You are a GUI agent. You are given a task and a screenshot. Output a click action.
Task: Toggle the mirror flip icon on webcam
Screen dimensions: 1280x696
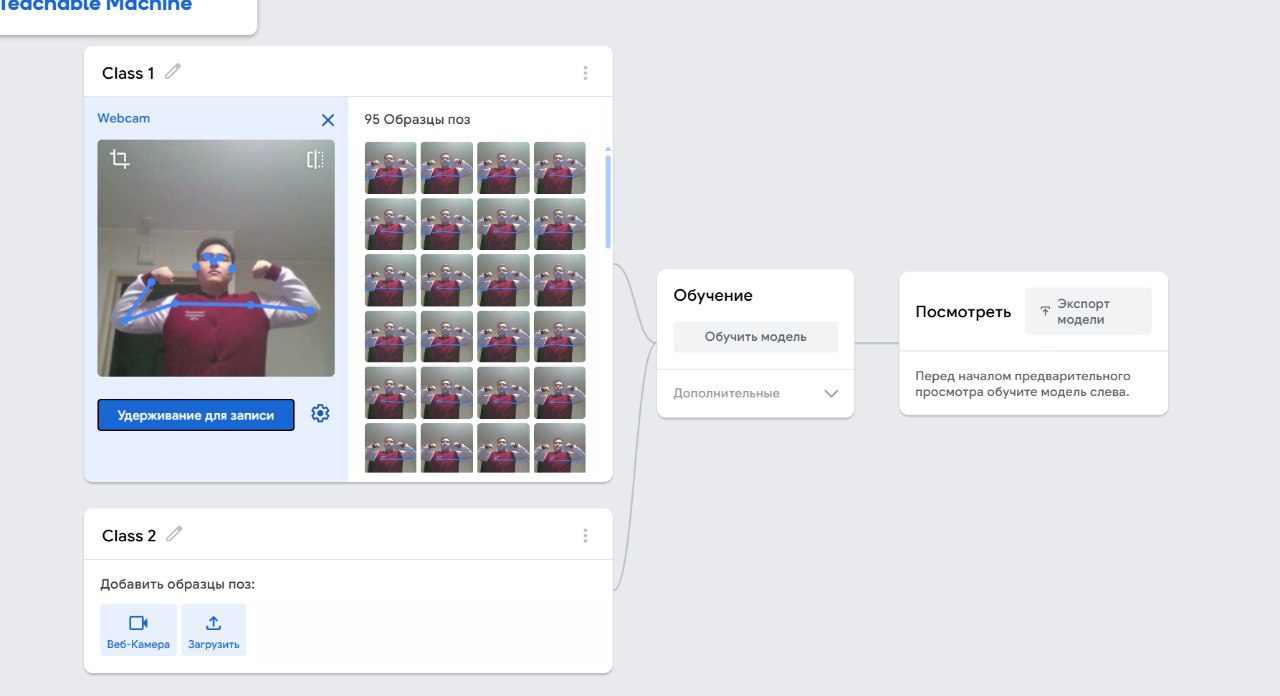click(315, 159)
